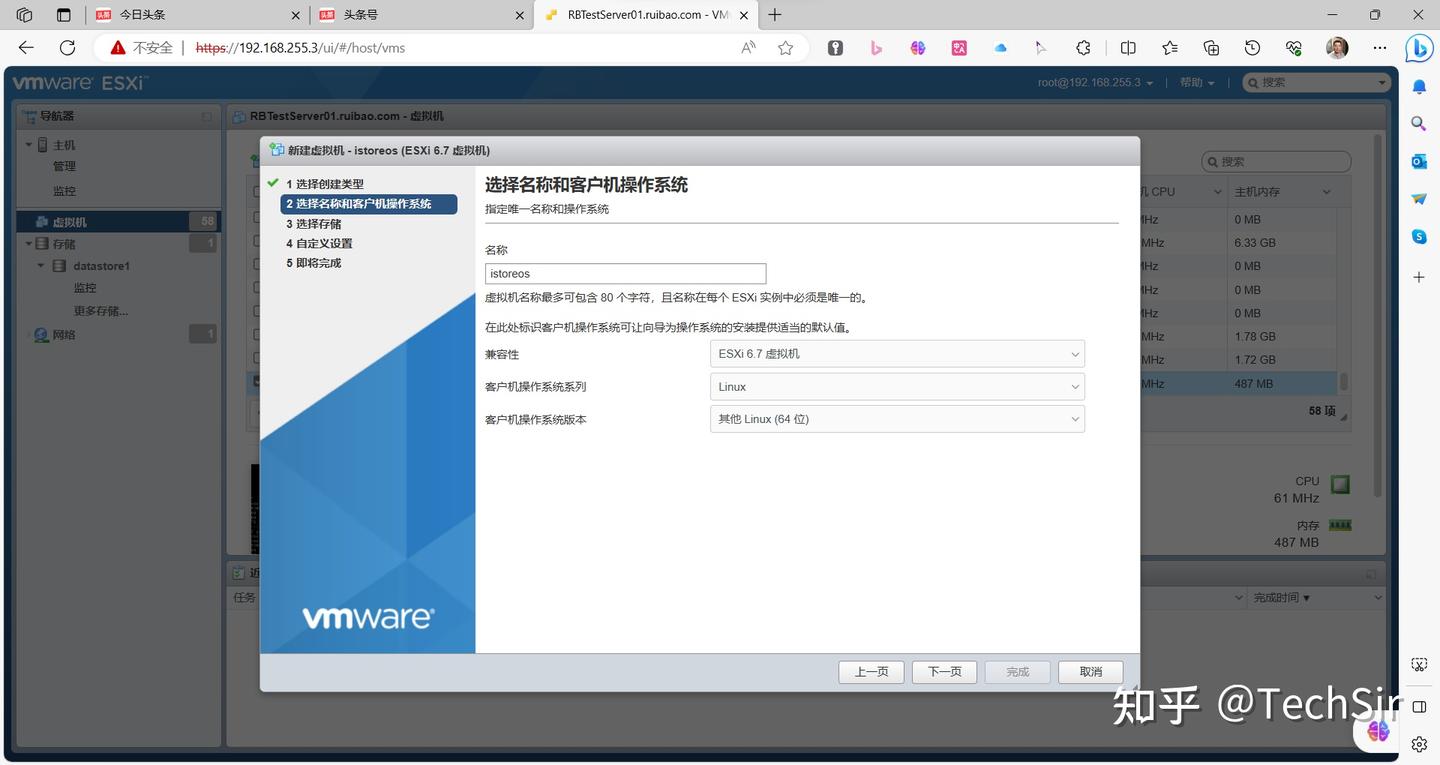Open Skype from the Edge sidebar

[1419, 236]
